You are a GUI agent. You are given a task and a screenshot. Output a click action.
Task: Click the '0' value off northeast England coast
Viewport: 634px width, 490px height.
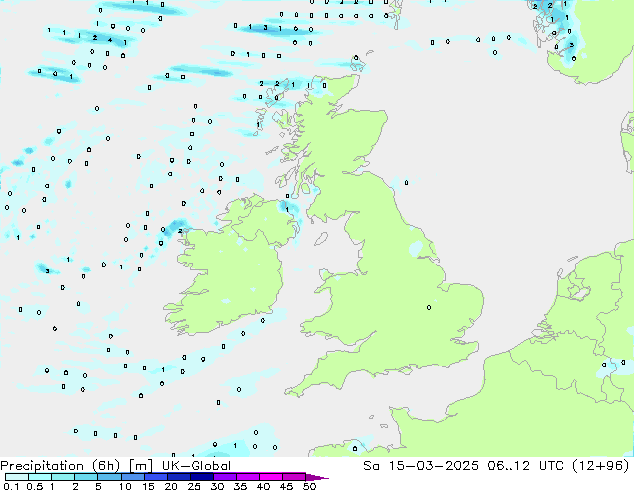(x=406, y=183)
